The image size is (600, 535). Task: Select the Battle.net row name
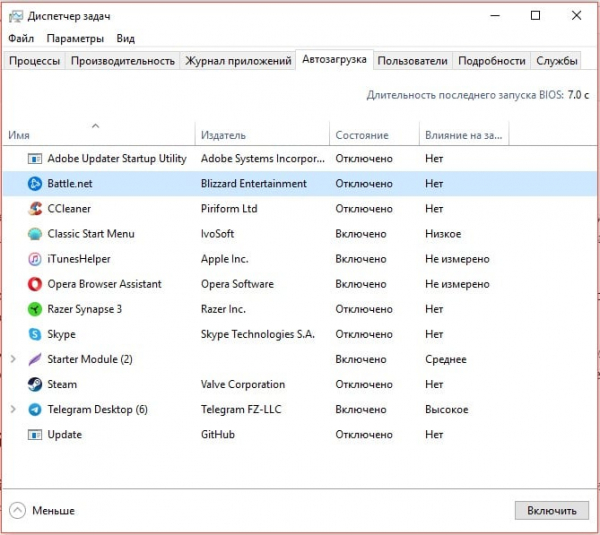click(x=70, y=184)
